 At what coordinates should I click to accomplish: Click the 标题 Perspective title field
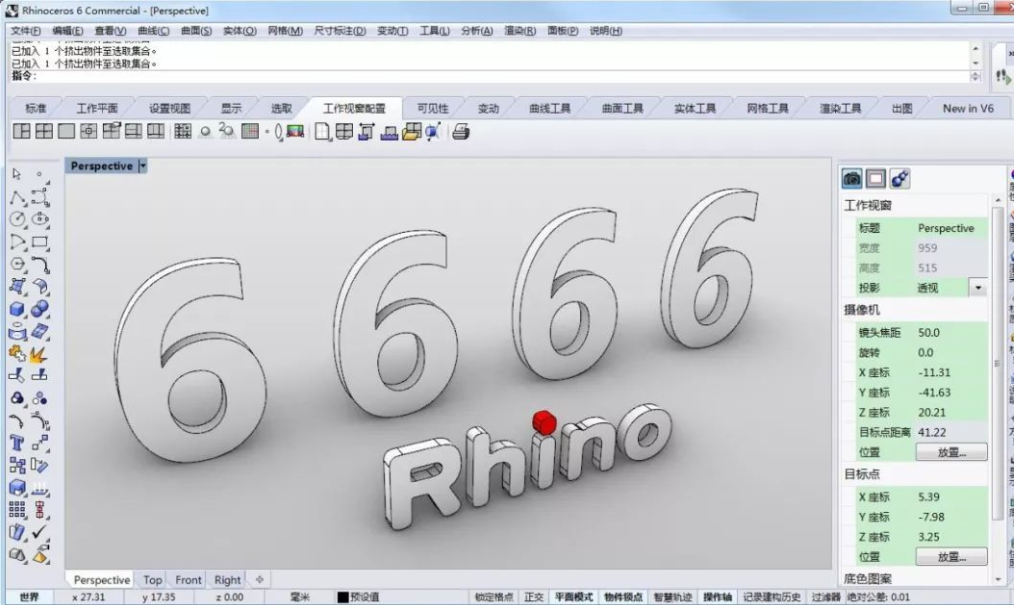point(951,228)
